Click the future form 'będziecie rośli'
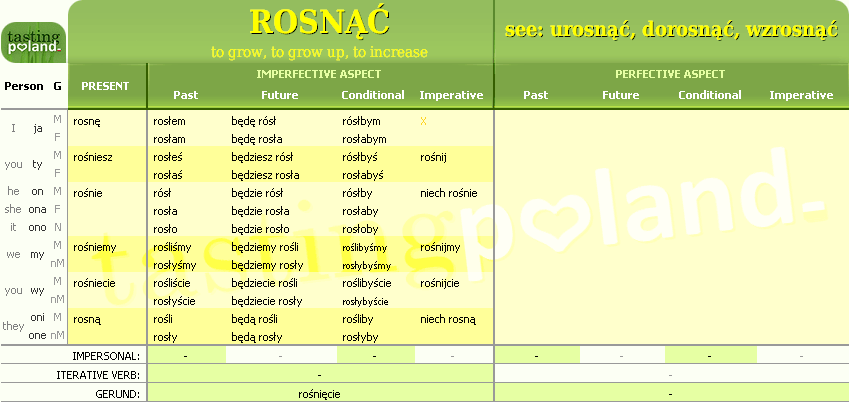The image size is (849, 402). tap(265, 283)
